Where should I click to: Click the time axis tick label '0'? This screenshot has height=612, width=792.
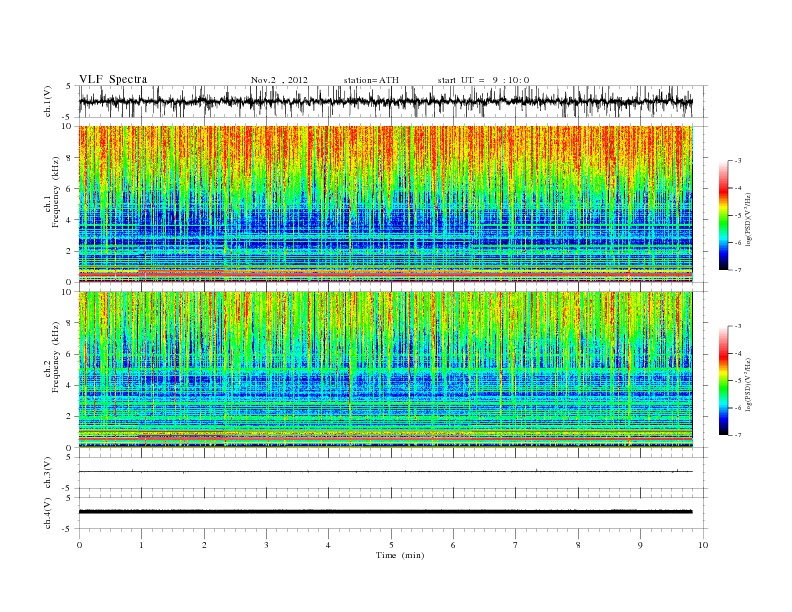point(79,545)
